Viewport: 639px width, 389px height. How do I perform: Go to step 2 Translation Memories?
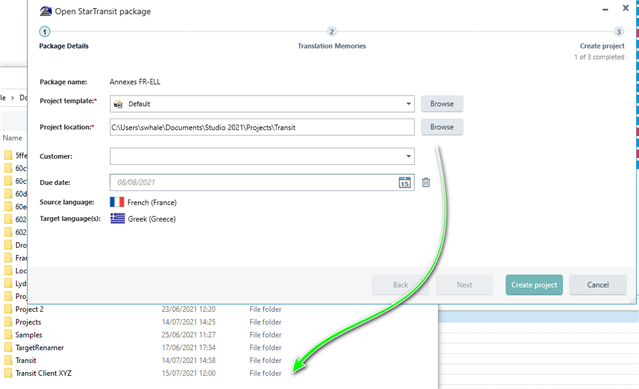pos(331,31)
